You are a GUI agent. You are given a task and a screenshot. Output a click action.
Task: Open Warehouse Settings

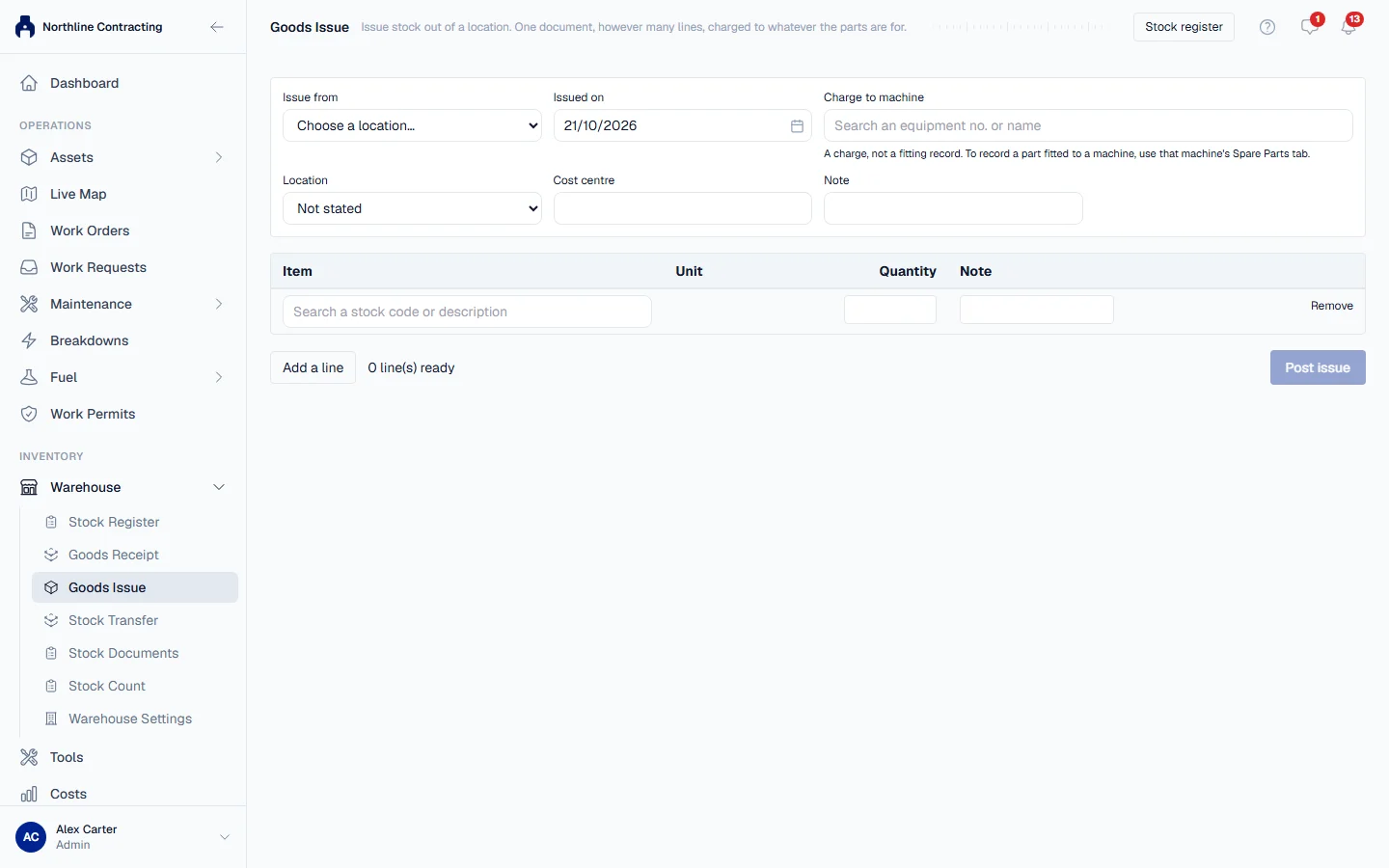[x=135, y=719]
